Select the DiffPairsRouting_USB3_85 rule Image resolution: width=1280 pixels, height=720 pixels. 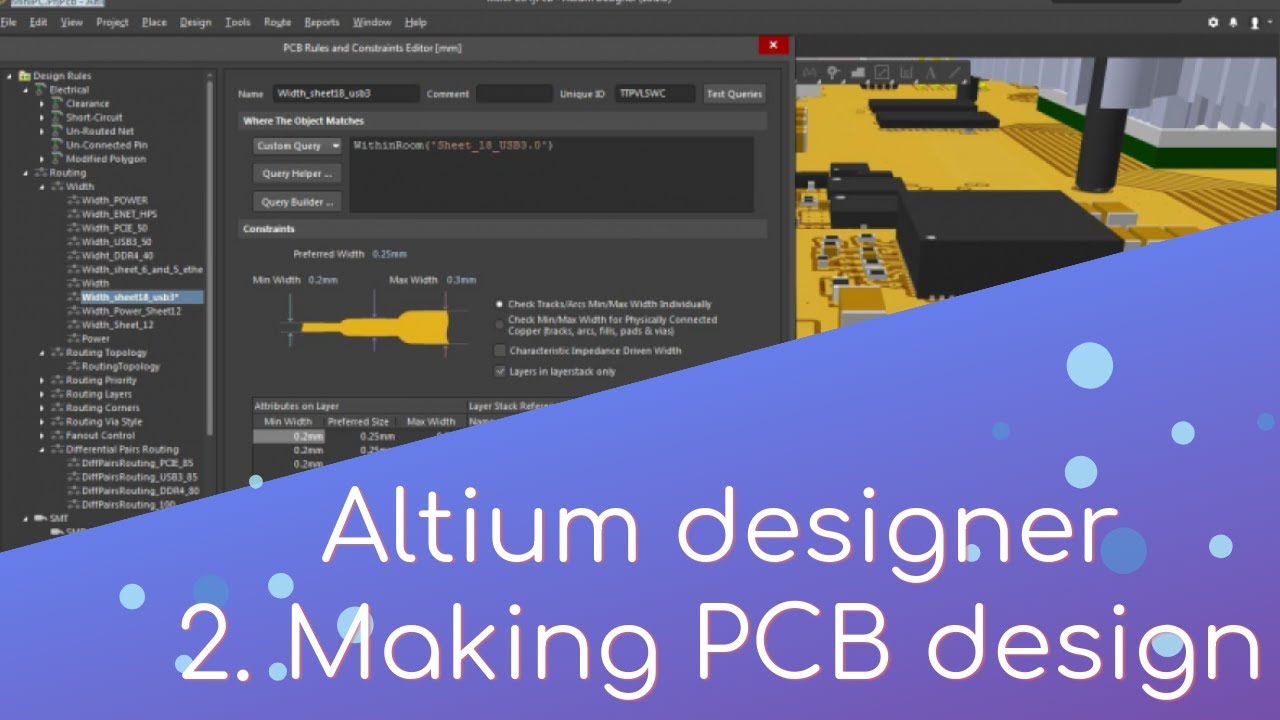139,478
